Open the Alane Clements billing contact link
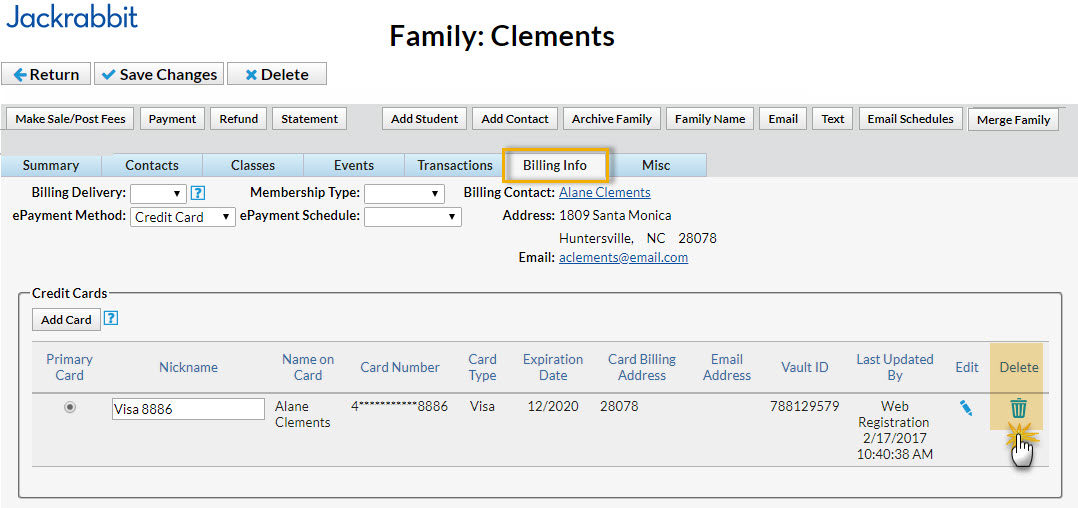 tap(604, 192)
